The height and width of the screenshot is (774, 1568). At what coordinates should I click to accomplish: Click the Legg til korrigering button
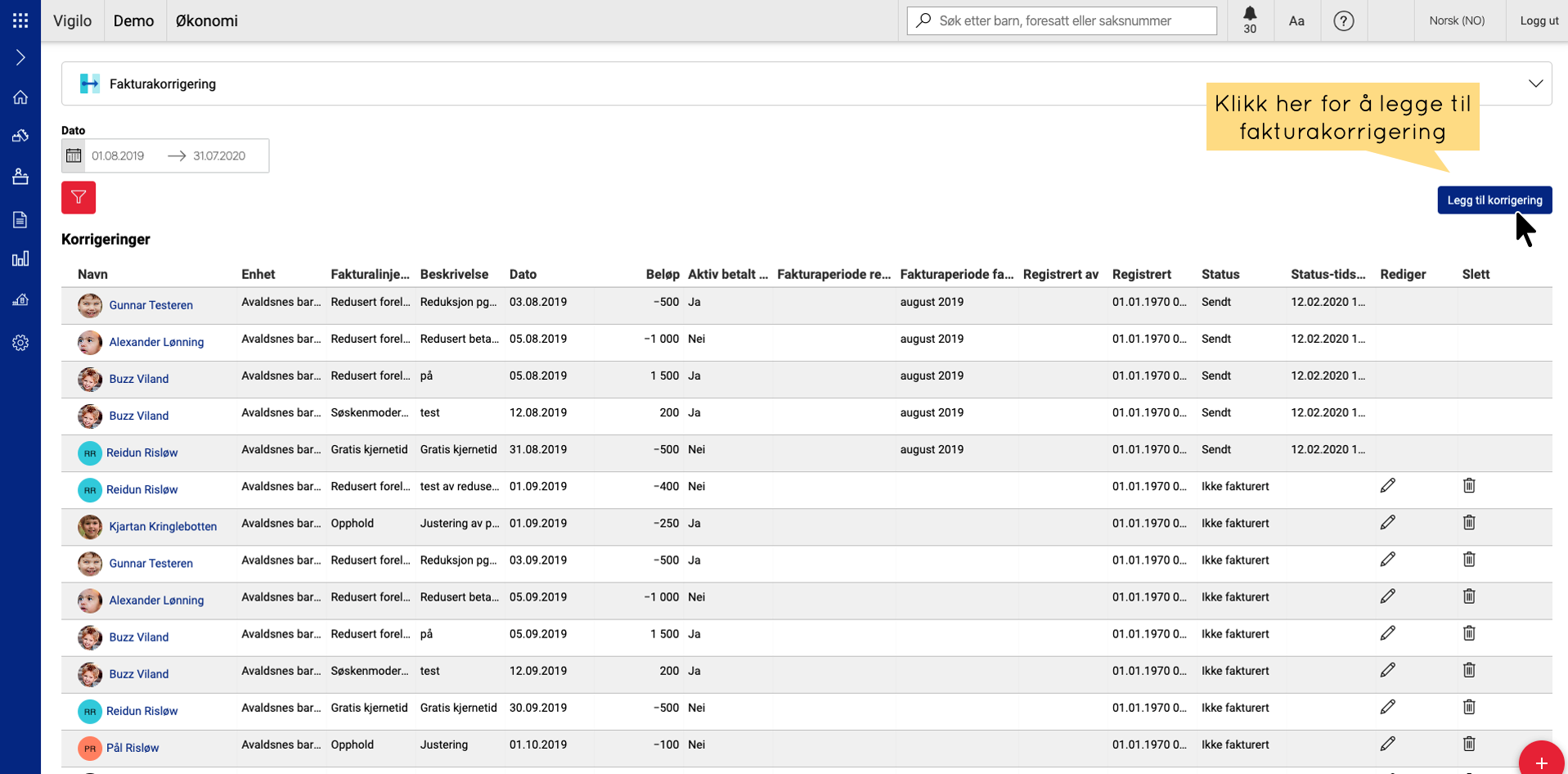point(1494,200)
